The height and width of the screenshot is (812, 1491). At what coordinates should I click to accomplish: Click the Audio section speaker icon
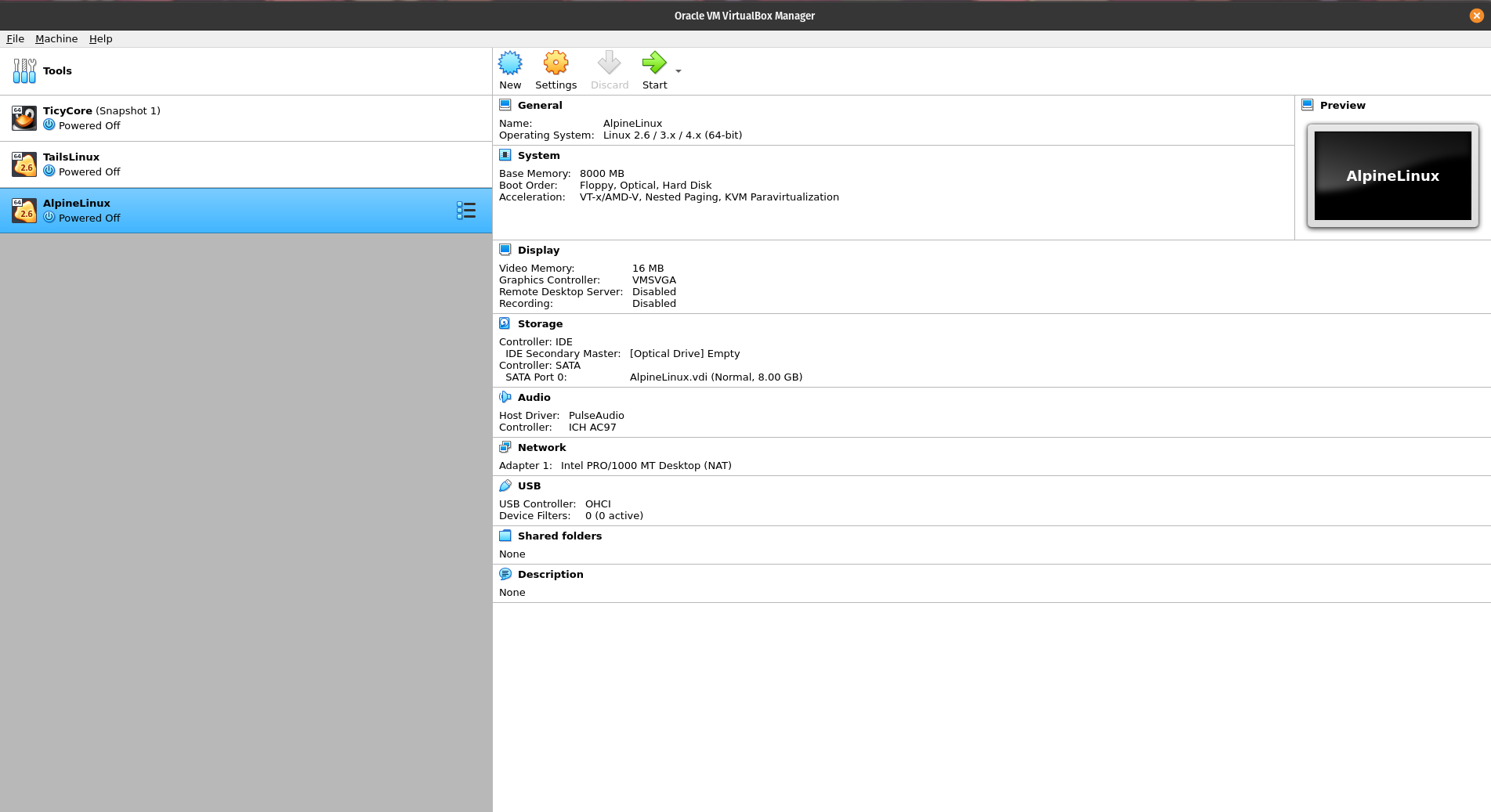coord(505,397)
